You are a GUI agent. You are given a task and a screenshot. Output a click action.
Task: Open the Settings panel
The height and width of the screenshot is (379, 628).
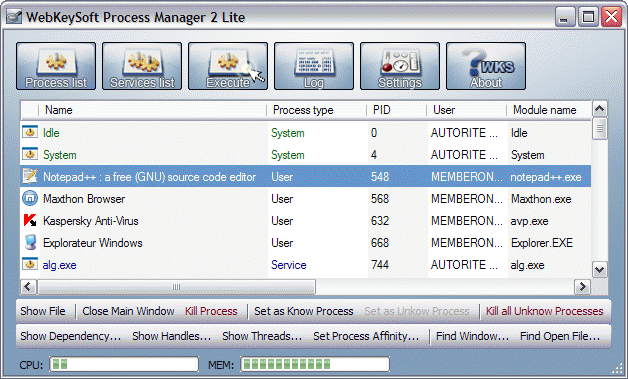tap(400, 66)
